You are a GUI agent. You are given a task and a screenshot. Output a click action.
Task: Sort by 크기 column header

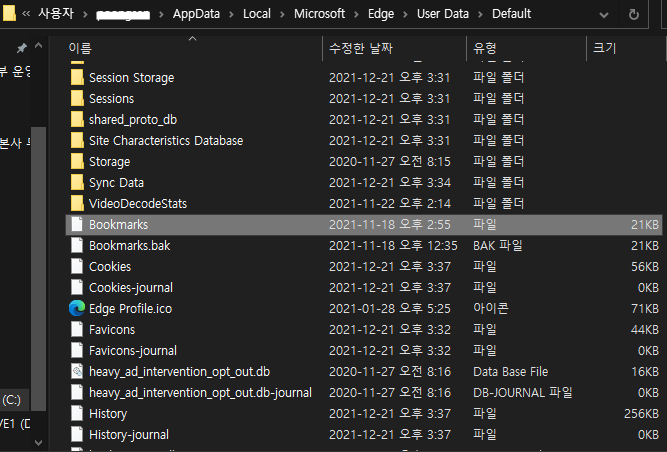tap(626, 48)
